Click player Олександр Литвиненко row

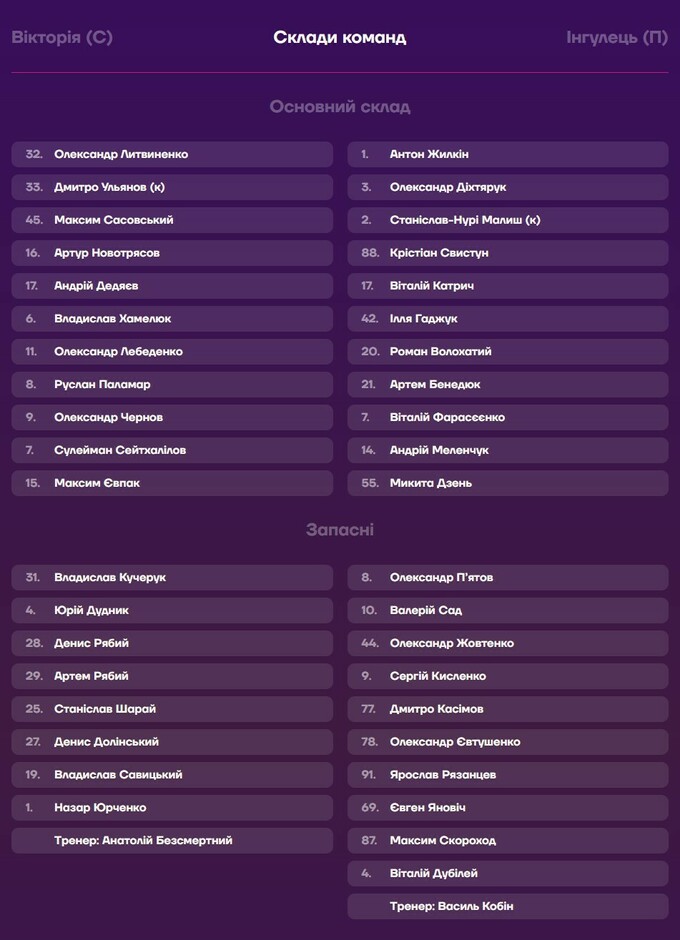tap(172, 155)
